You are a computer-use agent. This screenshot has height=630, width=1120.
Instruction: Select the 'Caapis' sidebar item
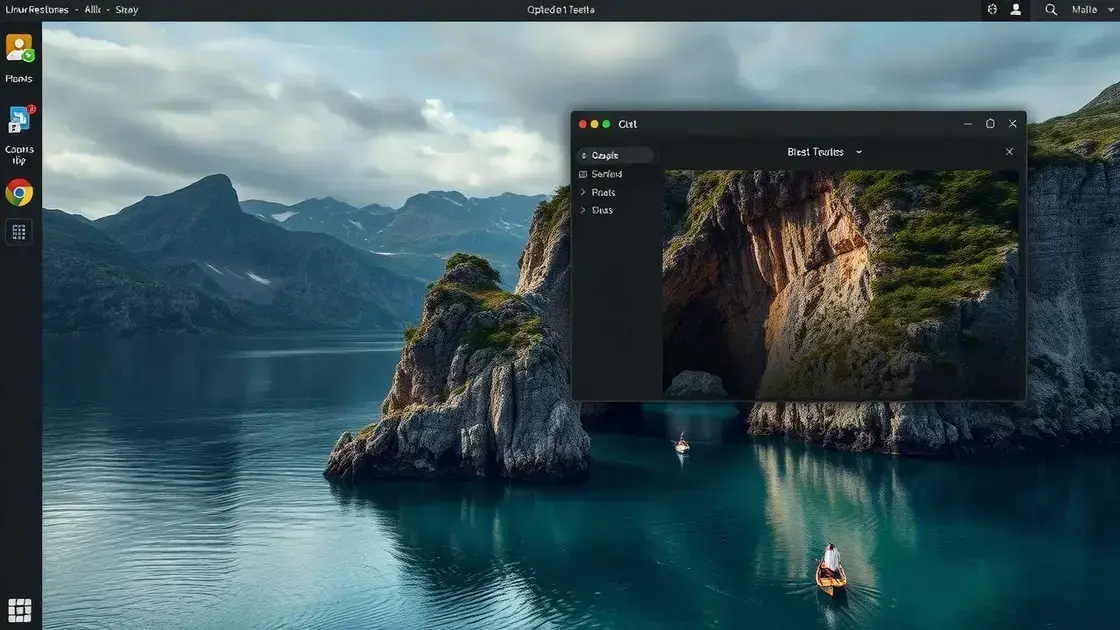click(615, 155)
